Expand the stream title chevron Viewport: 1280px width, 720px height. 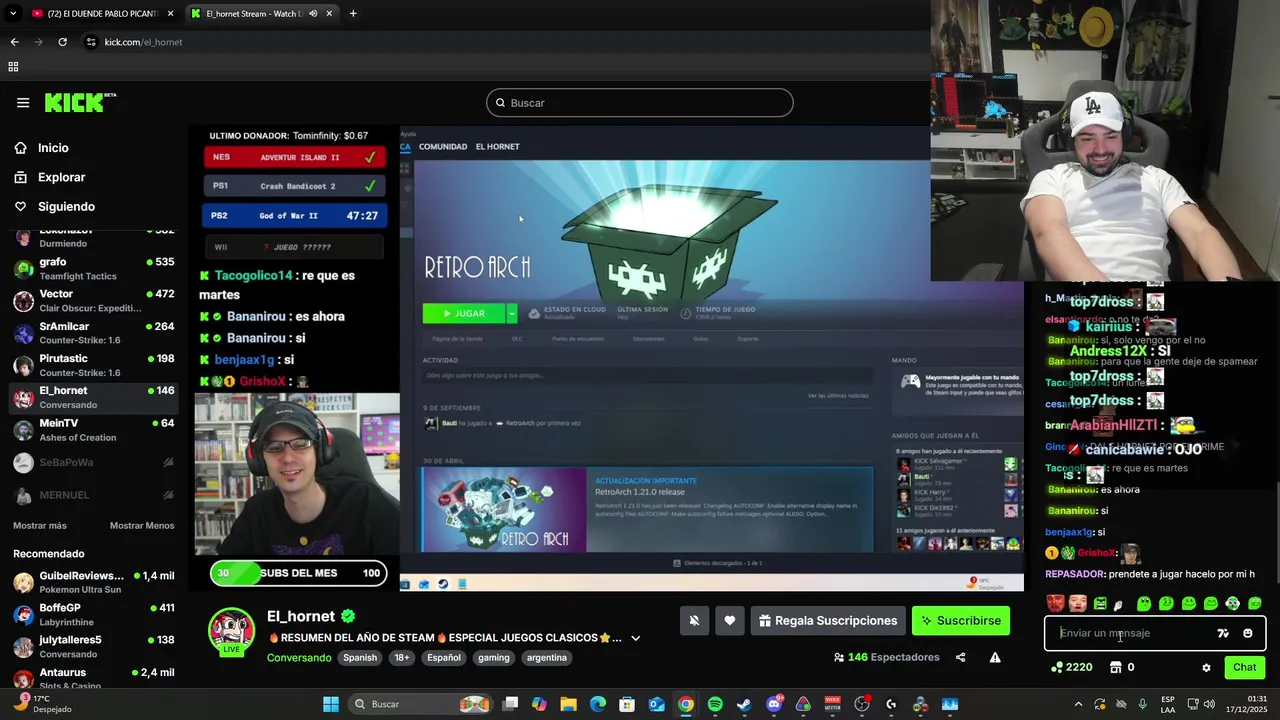635,638
